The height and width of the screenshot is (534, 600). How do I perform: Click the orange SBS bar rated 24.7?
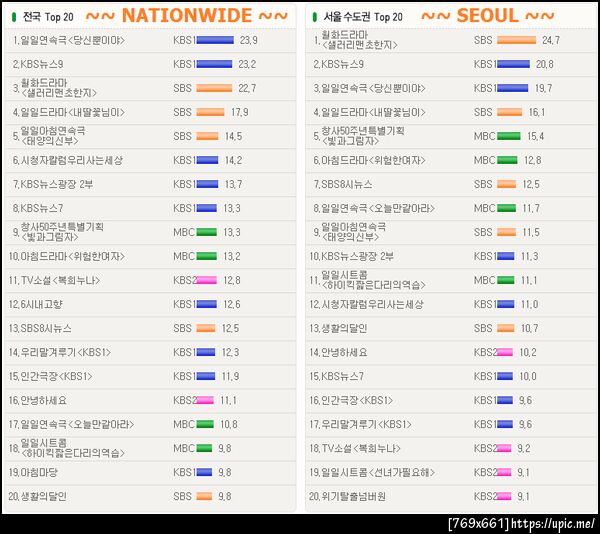coord(517,40)
